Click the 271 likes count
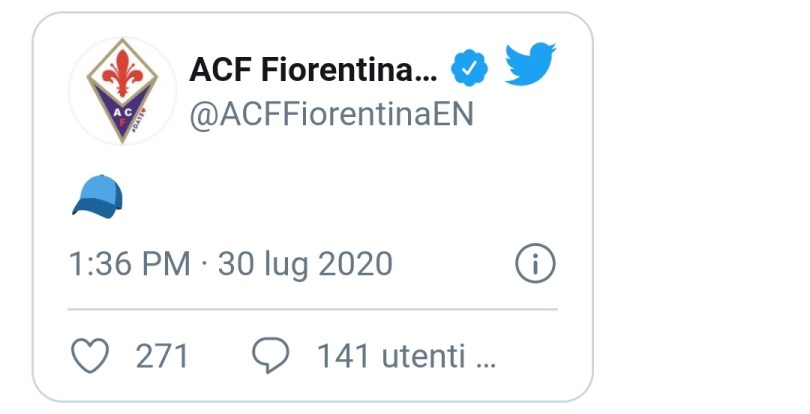The width and height of the screenshot is (810, 414). [162, 355]
